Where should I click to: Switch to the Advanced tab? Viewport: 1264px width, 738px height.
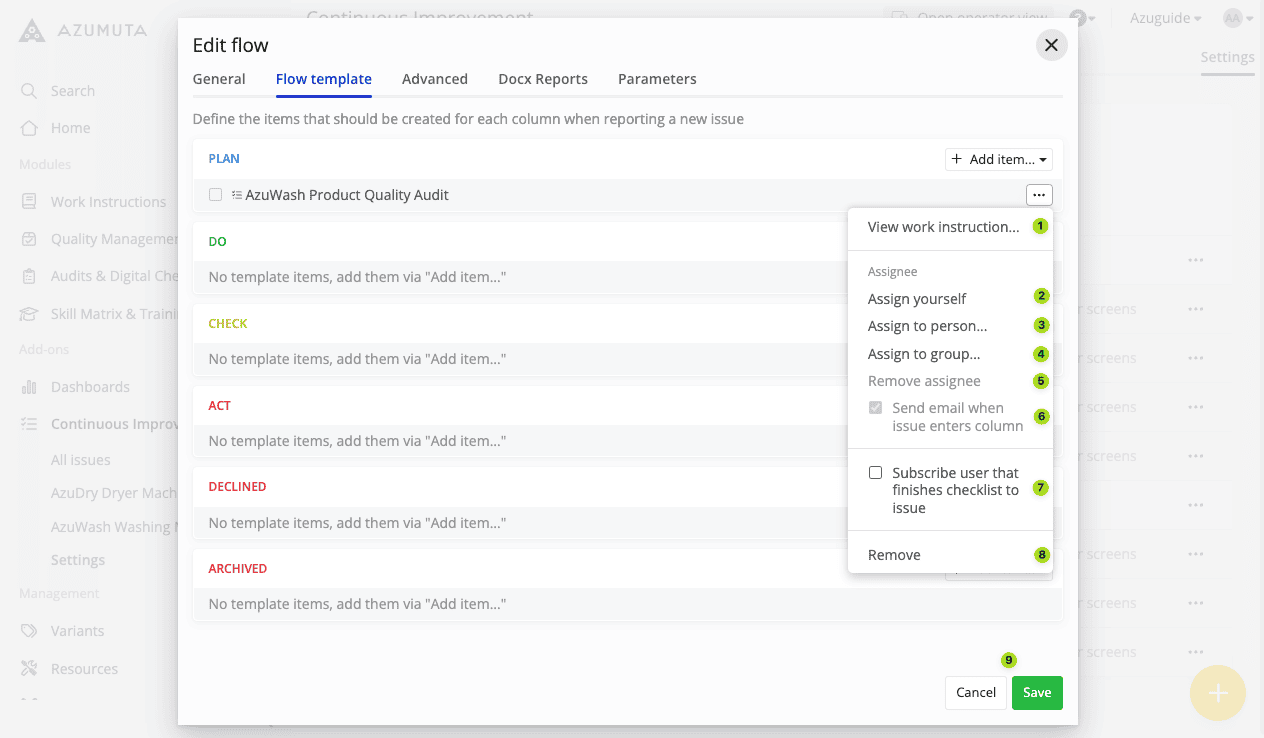click(434, 79)
